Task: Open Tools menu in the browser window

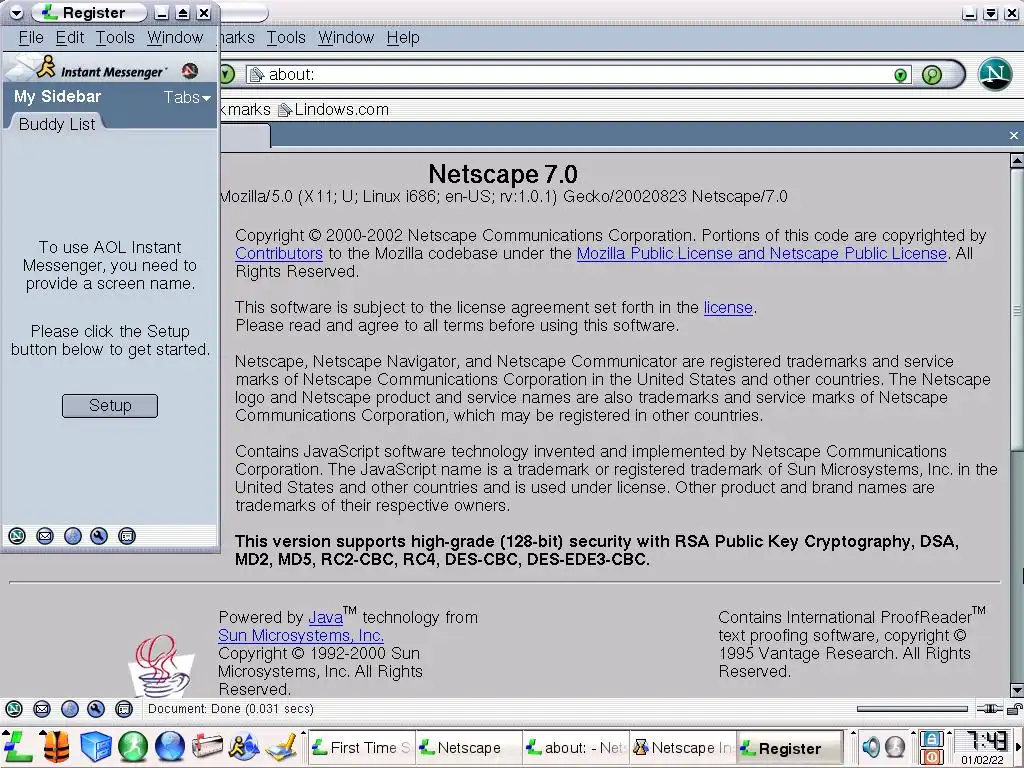Action: [286, 38]
